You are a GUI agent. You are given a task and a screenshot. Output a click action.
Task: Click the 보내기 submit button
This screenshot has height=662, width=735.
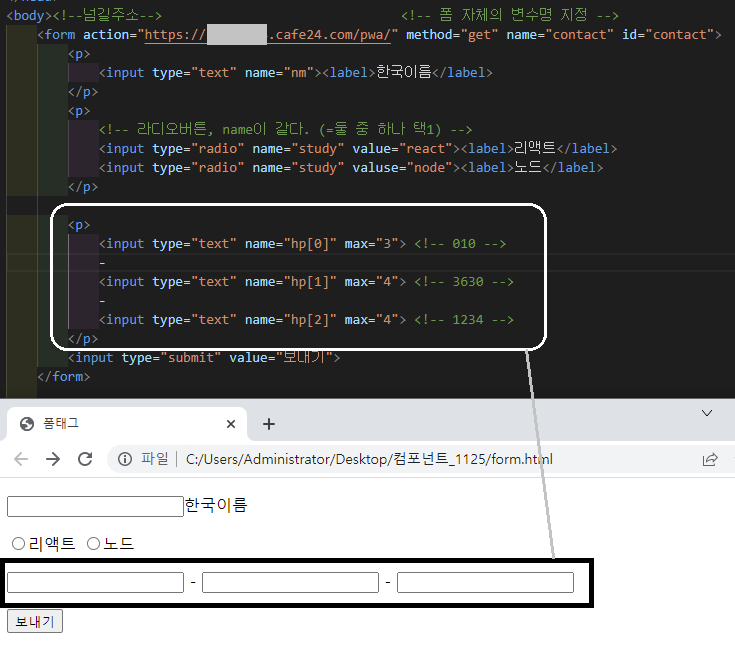(x=35, y=622)
